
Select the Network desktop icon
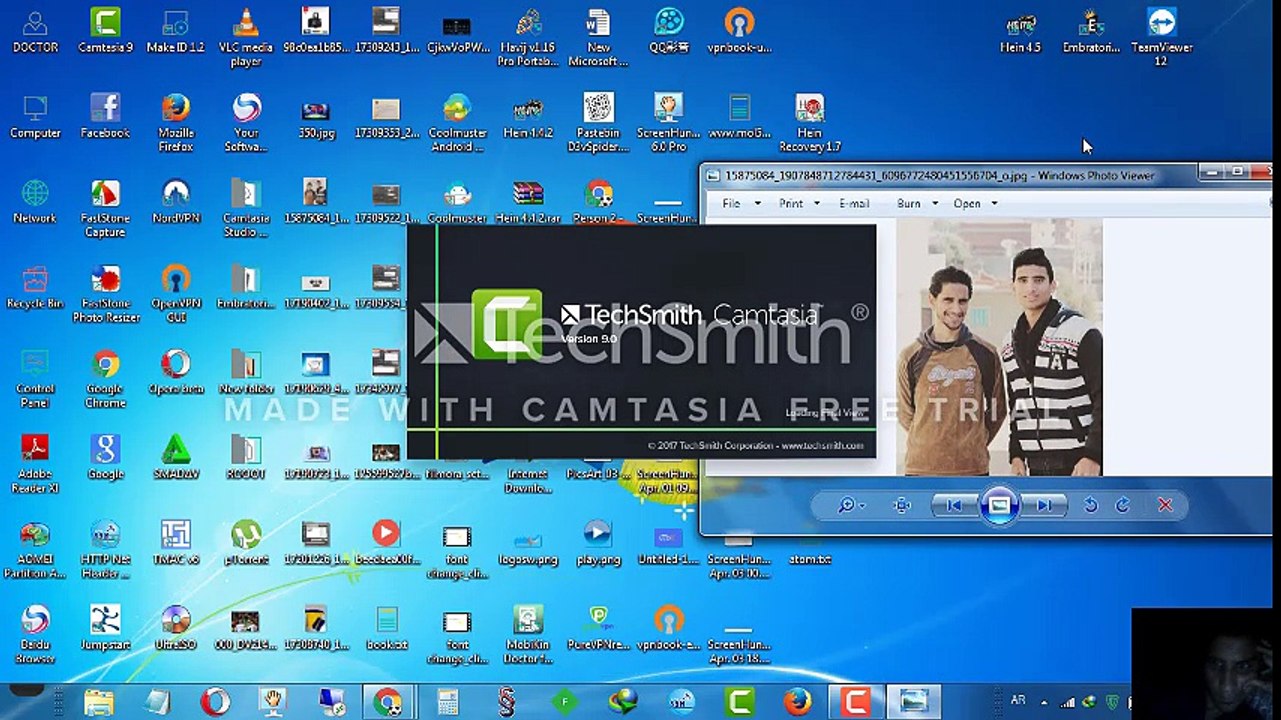[35, 200]
